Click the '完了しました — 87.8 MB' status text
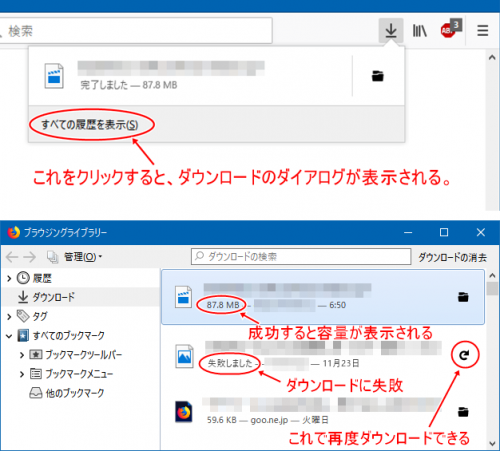Screen dimensions: 500x451 (x=129, y=85)
